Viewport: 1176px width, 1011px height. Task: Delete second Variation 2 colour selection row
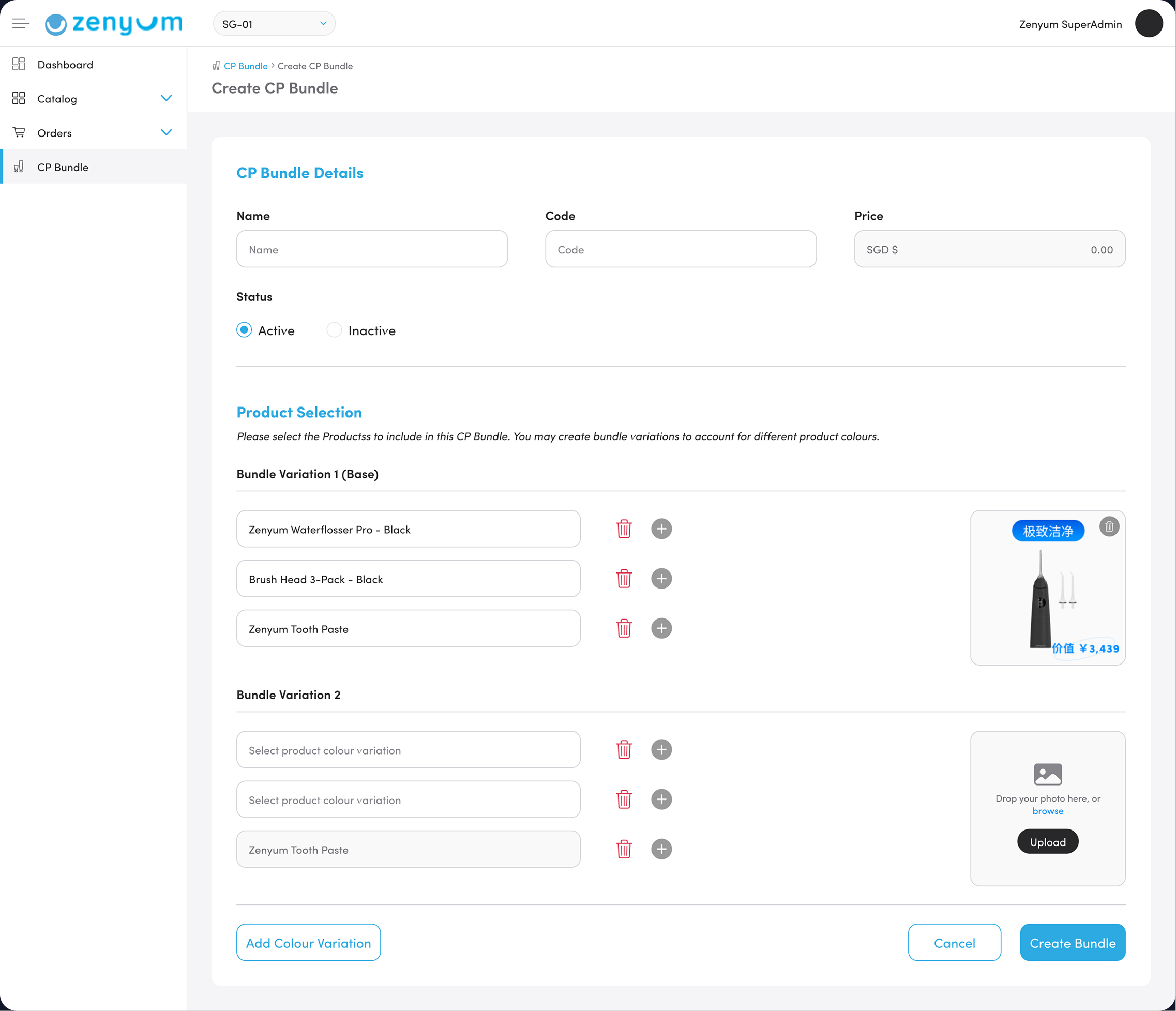pos(624,799)
